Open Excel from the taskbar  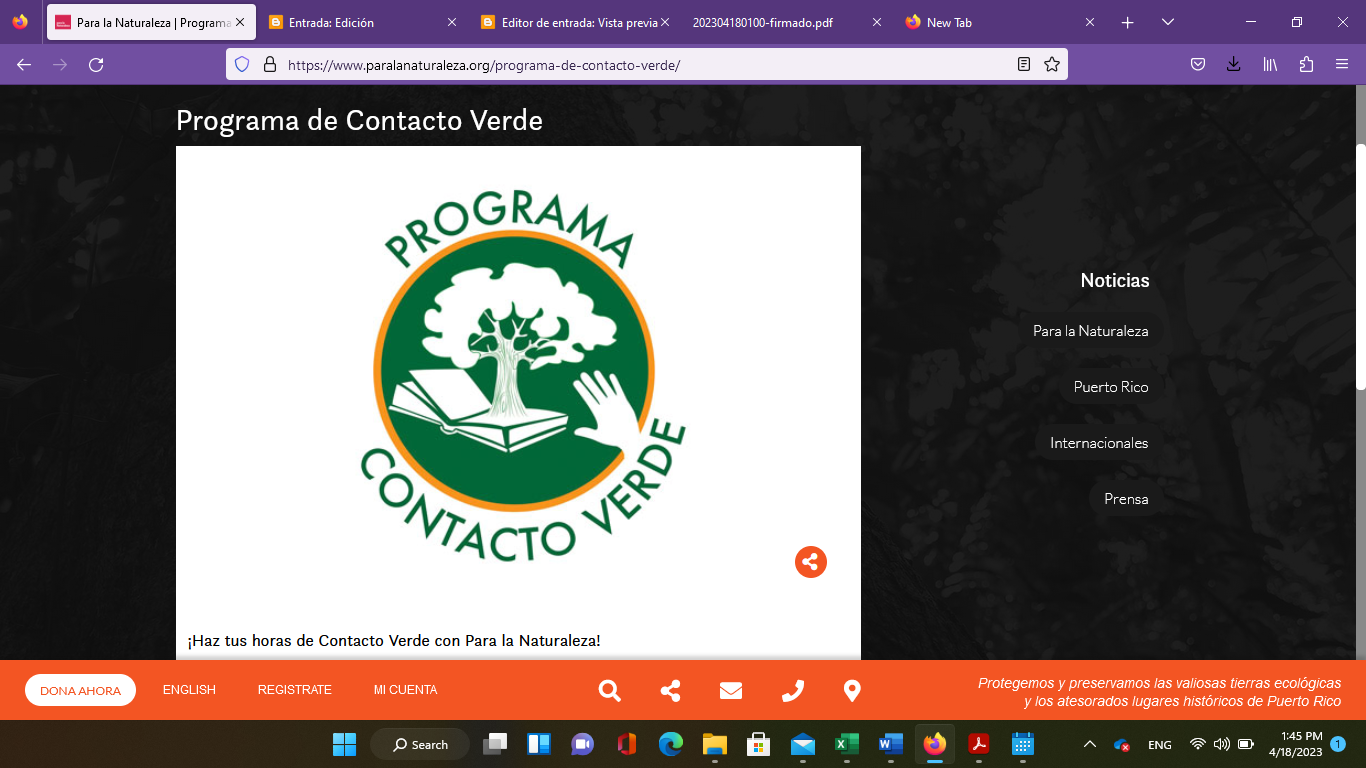coord(847,744)
